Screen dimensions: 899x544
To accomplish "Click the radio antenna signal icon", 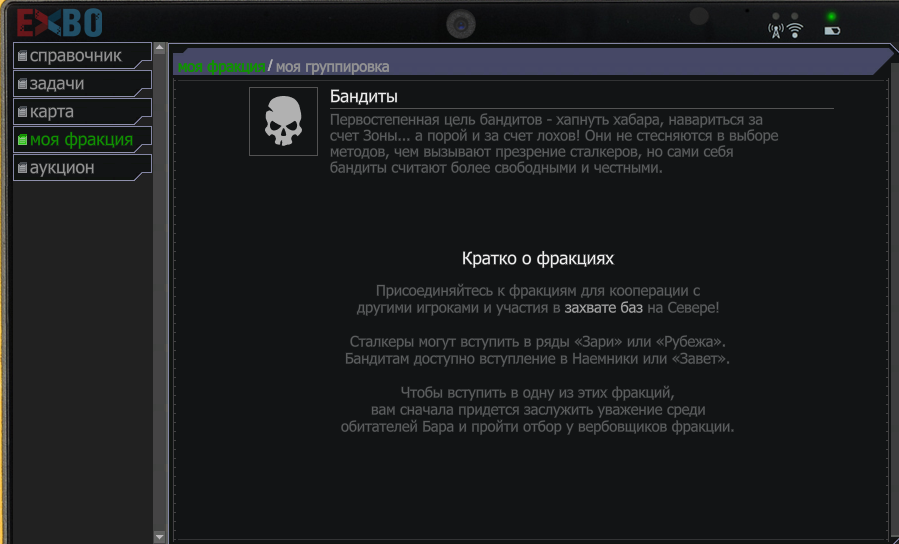I will pyautogui.click(x=774, y=30).
